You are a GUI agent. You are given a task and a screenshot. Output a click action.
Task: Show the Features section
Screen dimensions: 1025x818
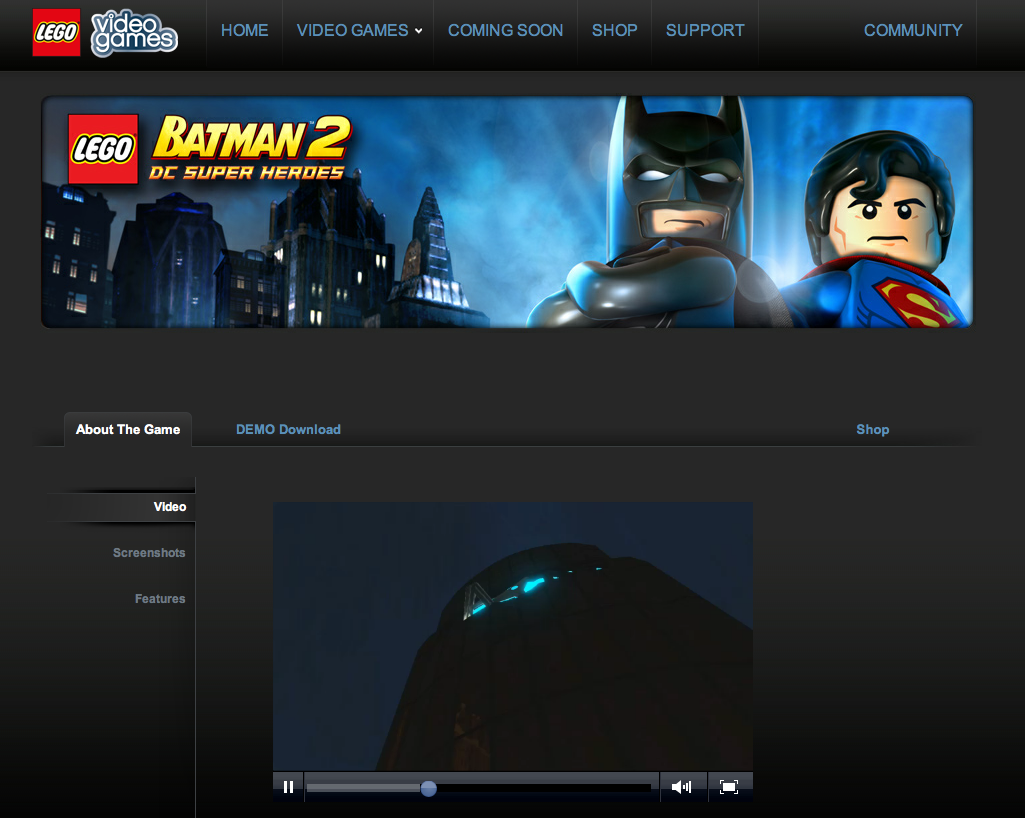click(x=160, y=598)
